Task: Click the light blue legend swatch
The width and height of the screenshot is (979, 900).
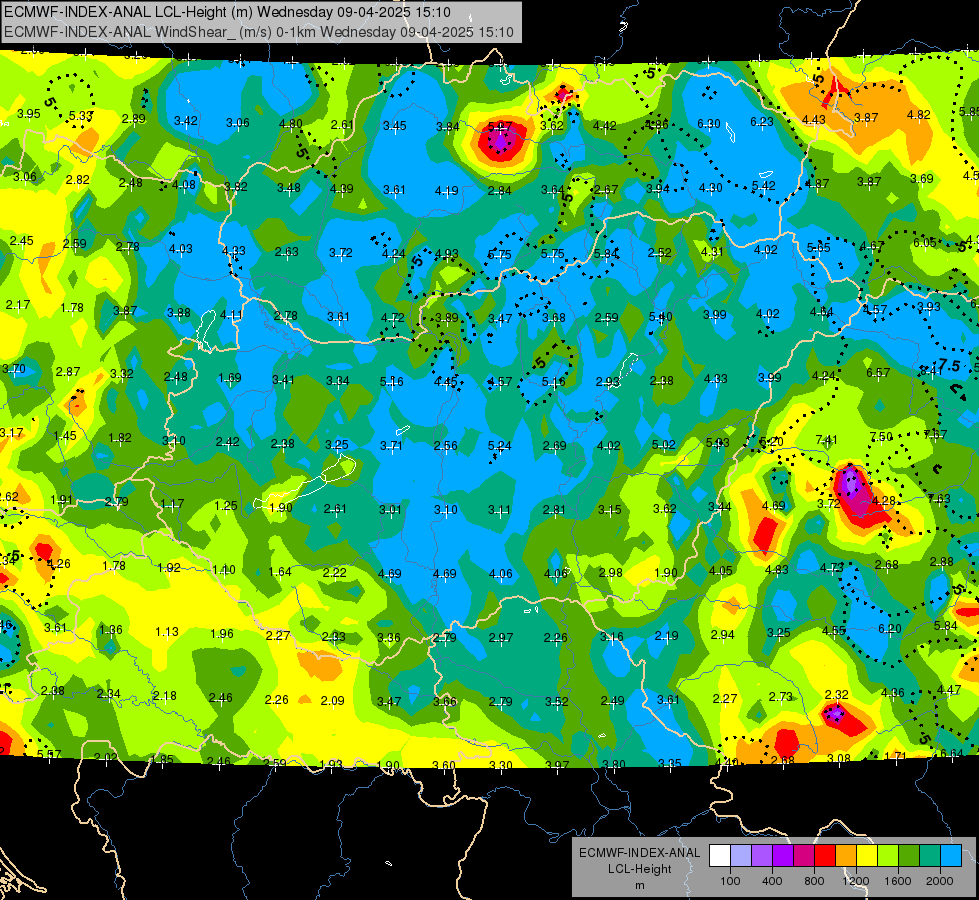Action: coord(952,855)
